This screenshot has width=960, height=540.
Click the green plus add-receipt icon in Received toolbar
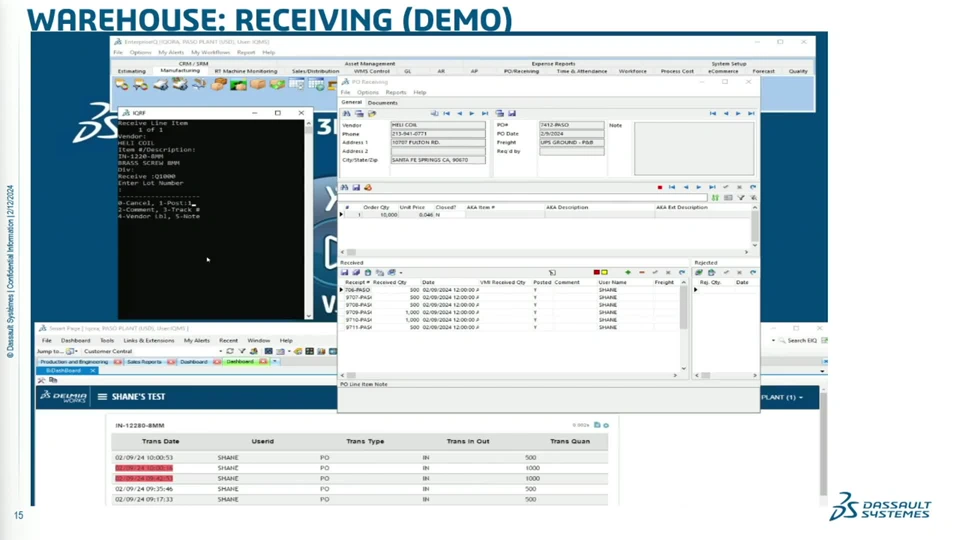628,272
